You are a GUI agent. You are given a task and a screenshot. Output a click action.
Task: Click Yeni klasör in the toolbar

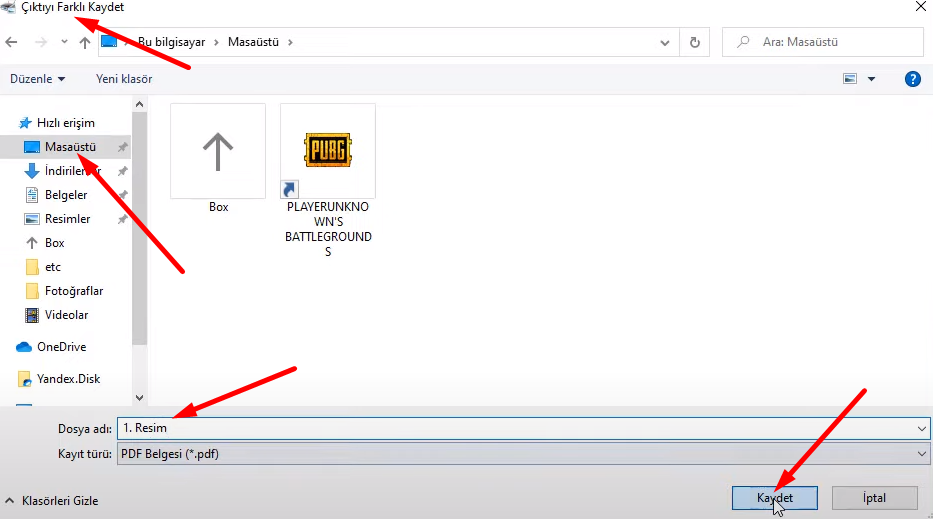coord(124,79)
